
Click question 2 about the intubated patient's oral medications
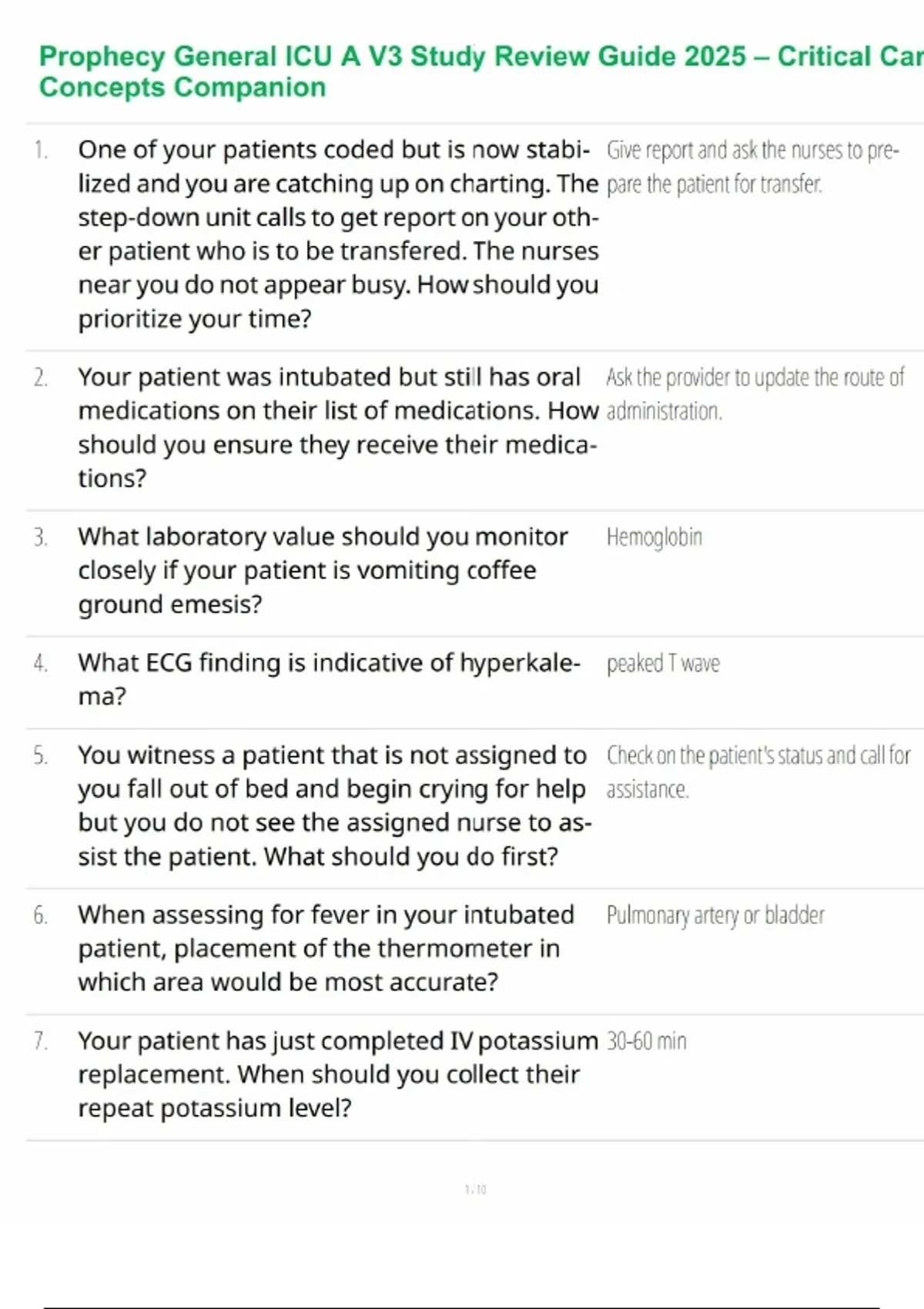click(337, 427)
